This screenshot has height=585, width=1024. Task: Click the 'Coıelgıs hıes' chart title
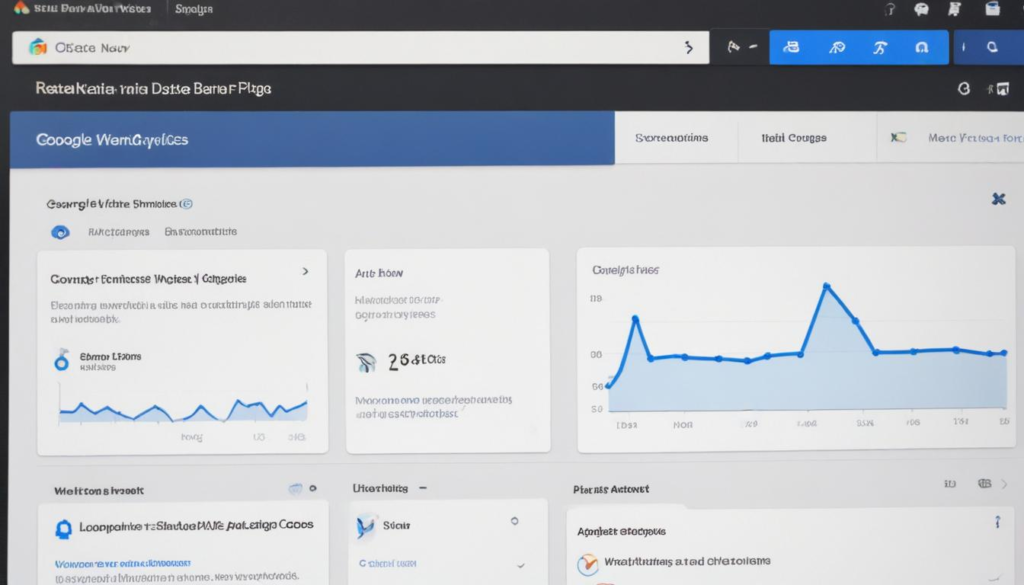[x=625, y=270]
